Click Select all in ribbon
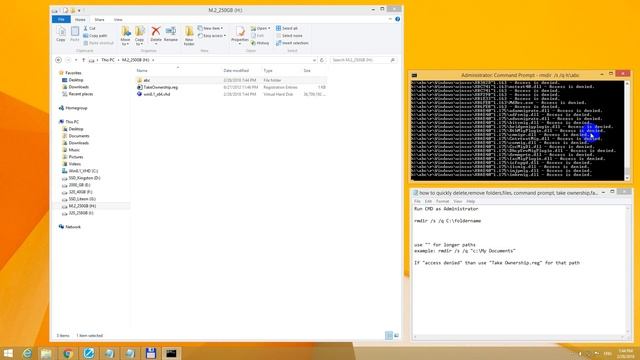The image size is (640, 360). click(x=287, y=28)
